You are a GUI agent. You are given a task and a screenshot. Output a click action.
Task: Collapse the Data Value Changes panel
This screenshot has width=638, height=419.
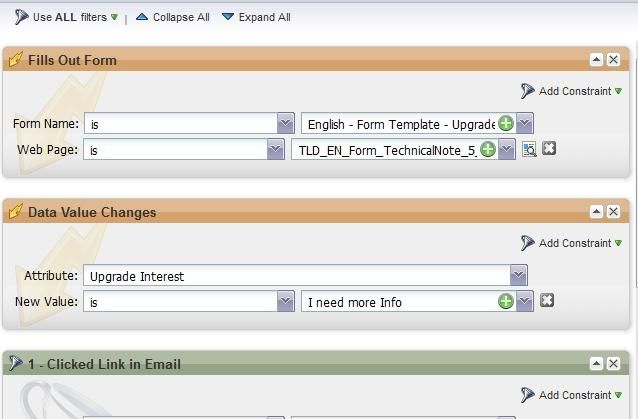point(597,212)
